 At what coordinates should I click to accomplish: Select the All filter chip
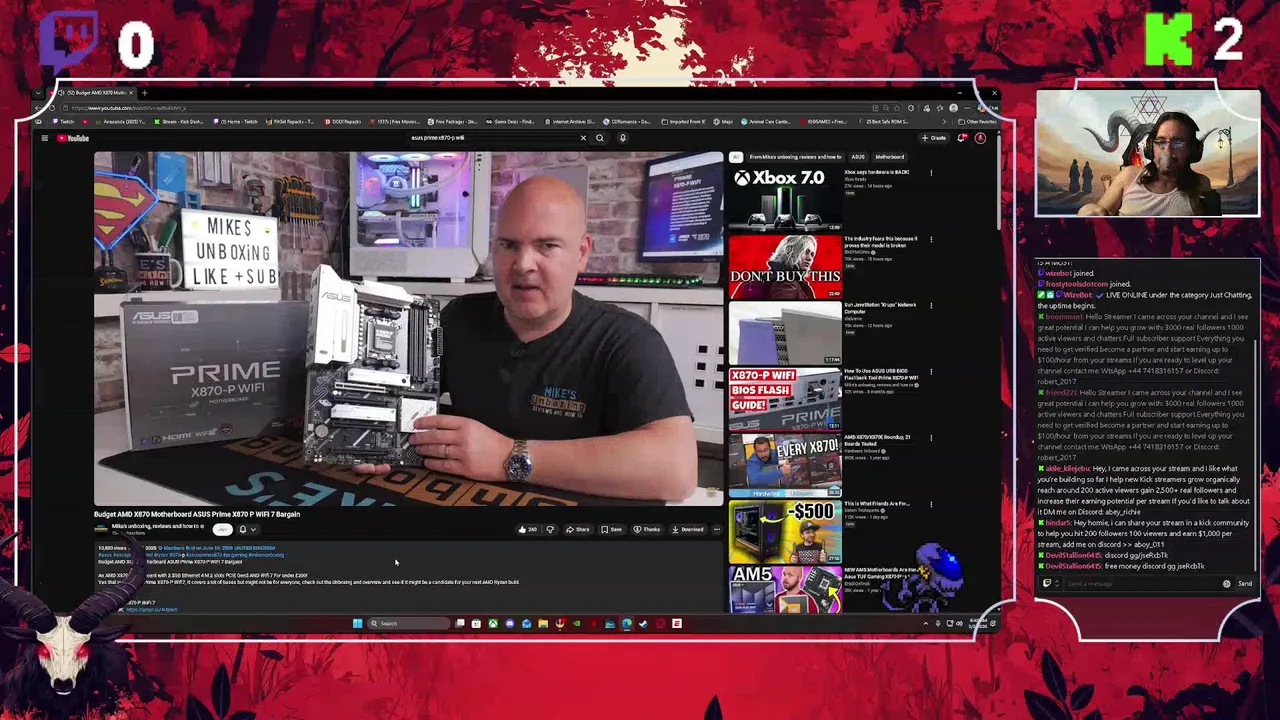tap(736, 157)
